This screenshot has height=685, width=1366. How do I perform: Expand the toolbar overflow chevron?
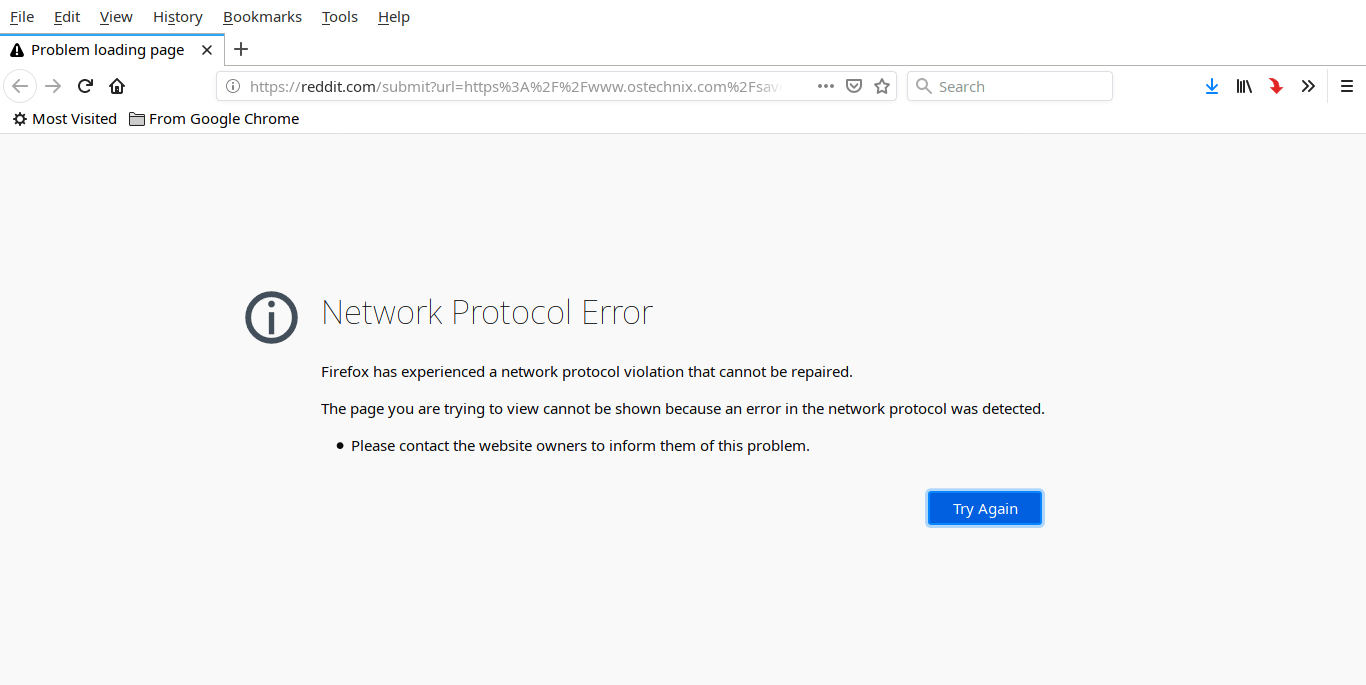coord(1308,86)
